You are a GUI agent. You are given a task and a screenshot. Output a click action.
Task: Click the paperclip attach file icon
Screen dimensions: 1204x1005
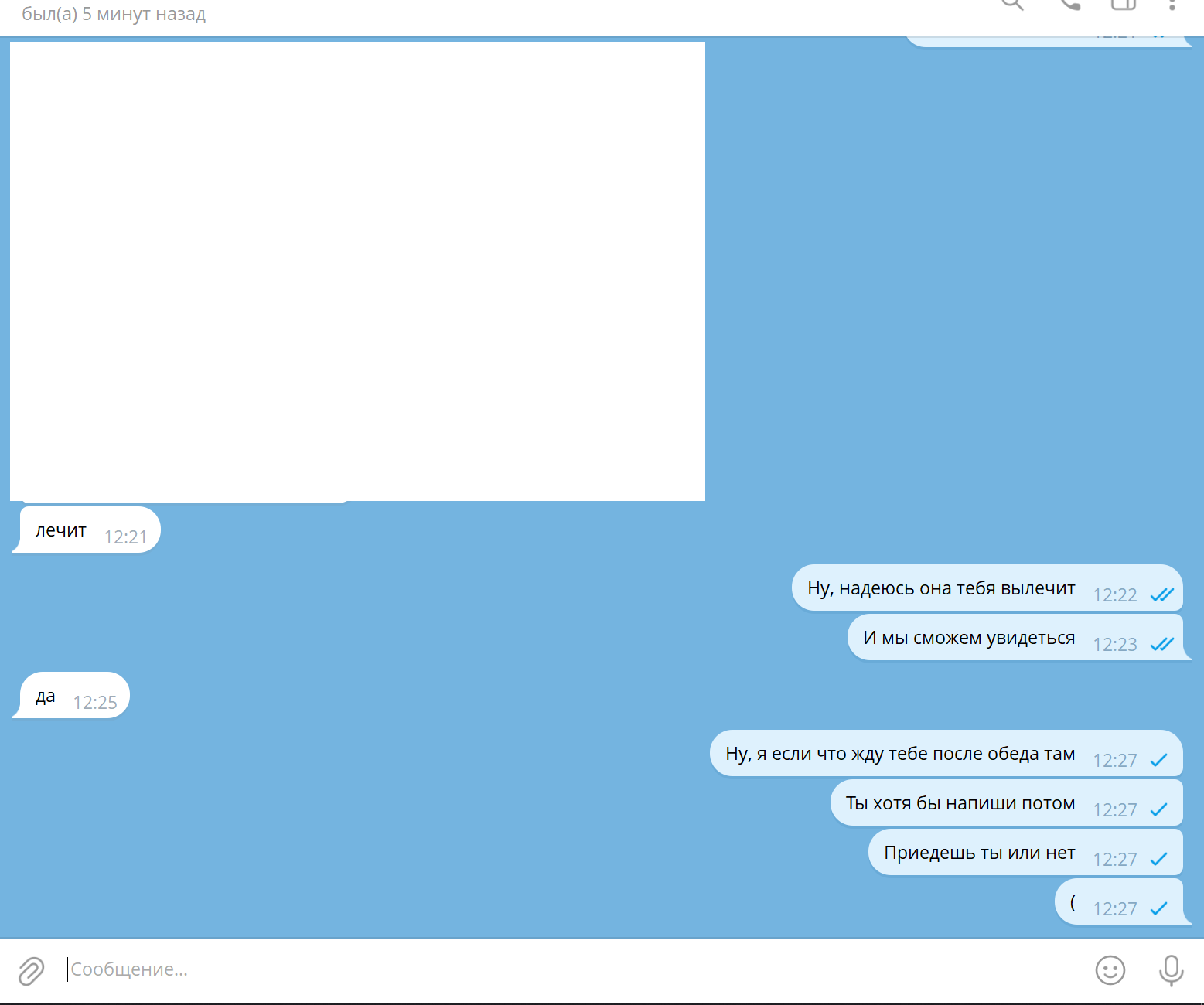(x=31, y=970)
